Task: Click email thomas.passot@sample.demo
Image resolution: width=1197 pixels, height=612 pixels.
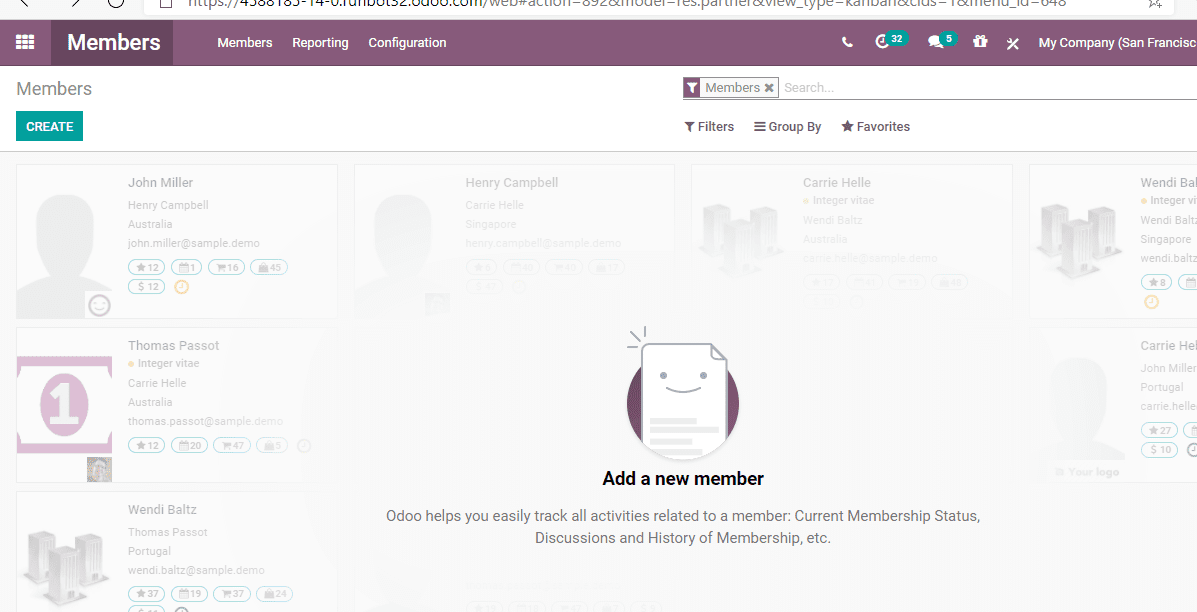Action: click(205, 421)
